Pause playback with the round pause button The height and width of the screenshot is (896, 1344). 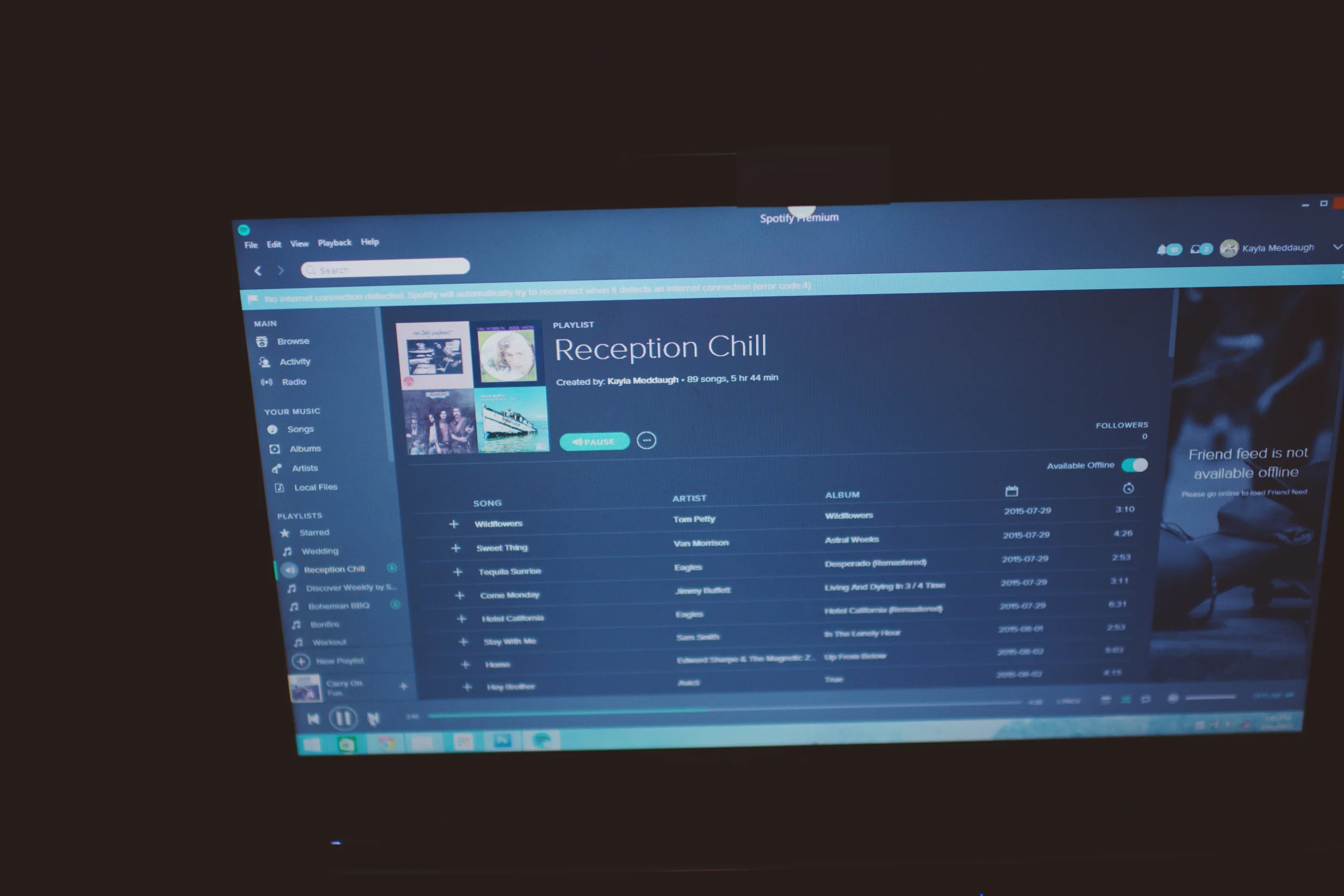click(x=344, y=718)
